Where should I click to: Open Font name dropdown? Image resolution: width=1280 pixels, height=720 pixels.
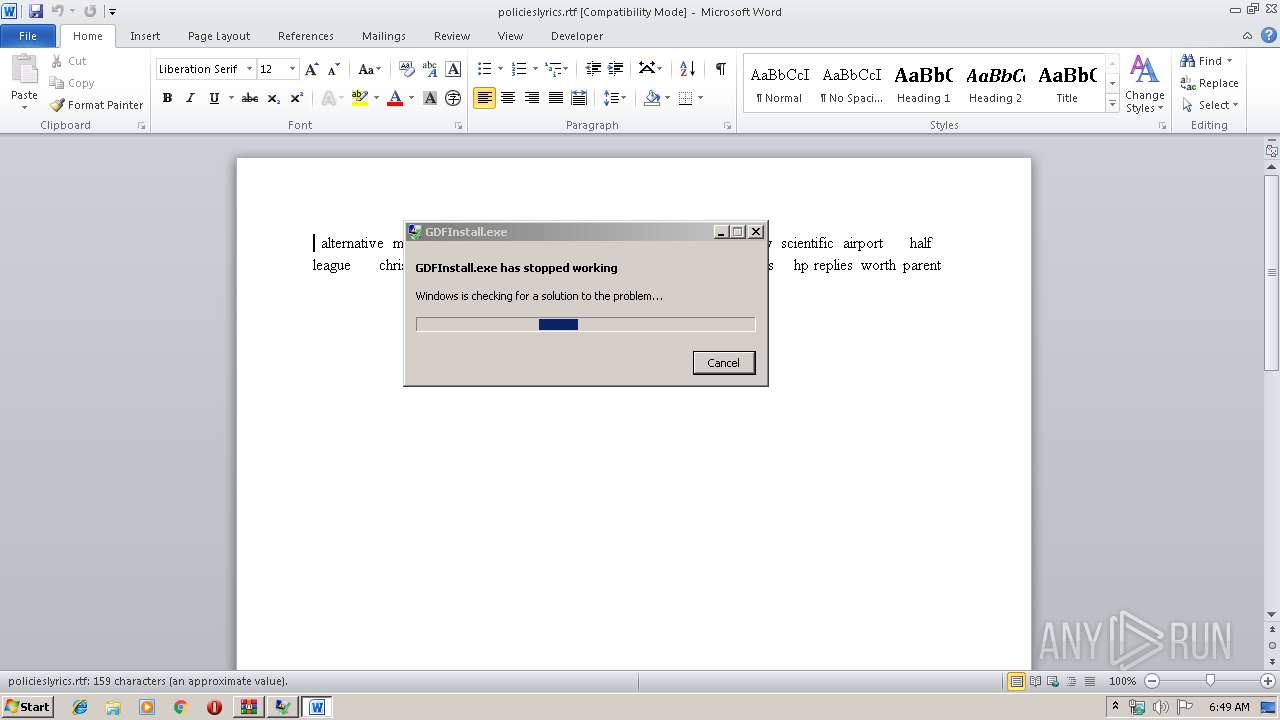pyautogui.click(x=249, y=69)
